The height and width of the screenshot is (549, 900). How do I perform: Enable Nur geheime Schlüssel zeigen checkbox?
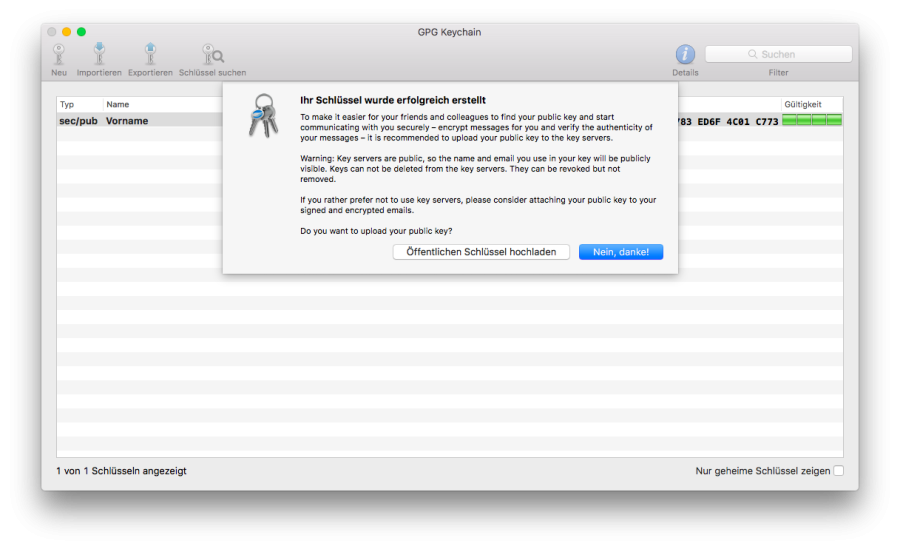pyautogui.click(x=838, y=471)
